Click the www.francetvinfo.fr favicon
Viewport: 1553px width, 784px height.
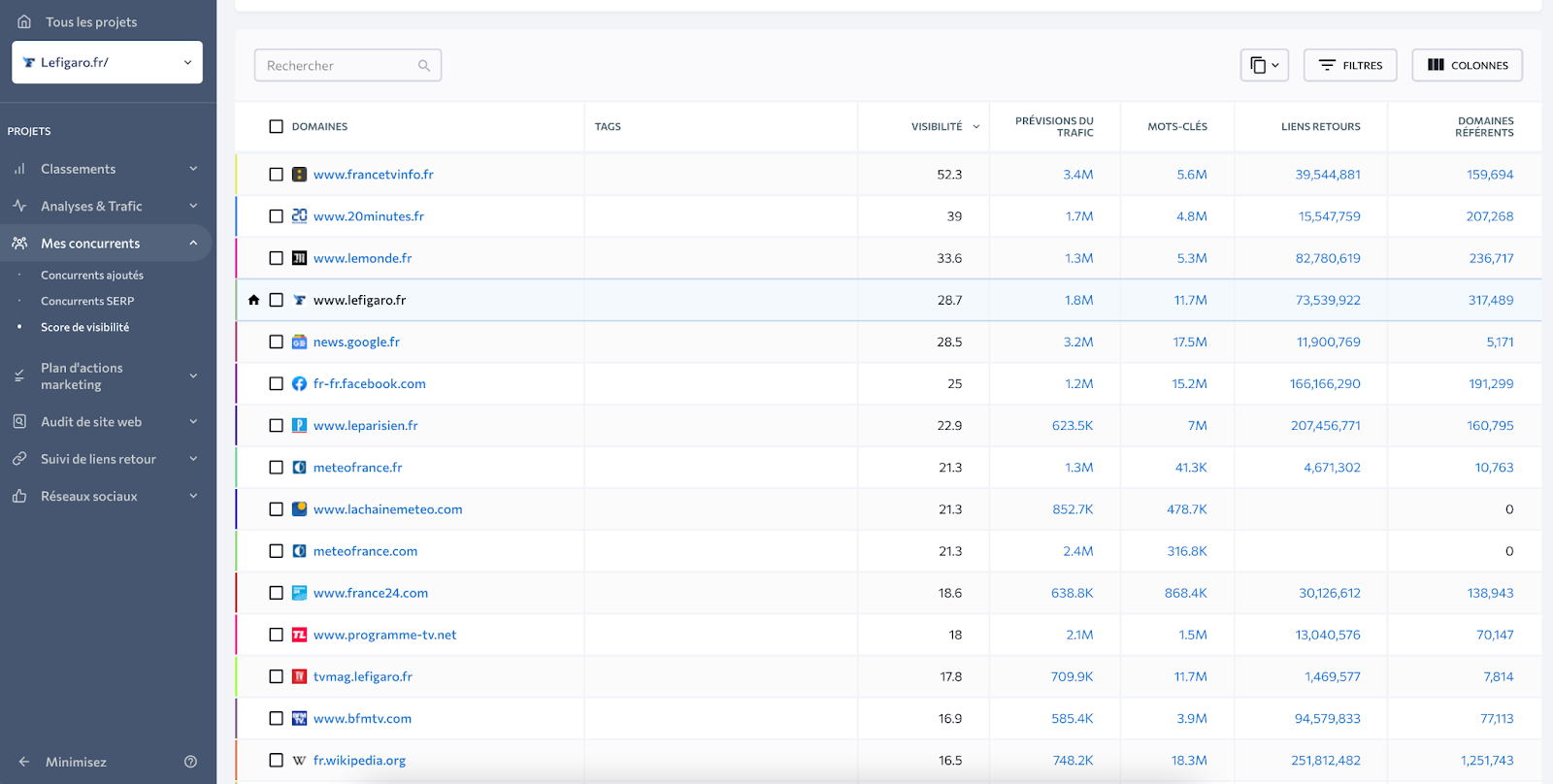[x=299, y=175]
